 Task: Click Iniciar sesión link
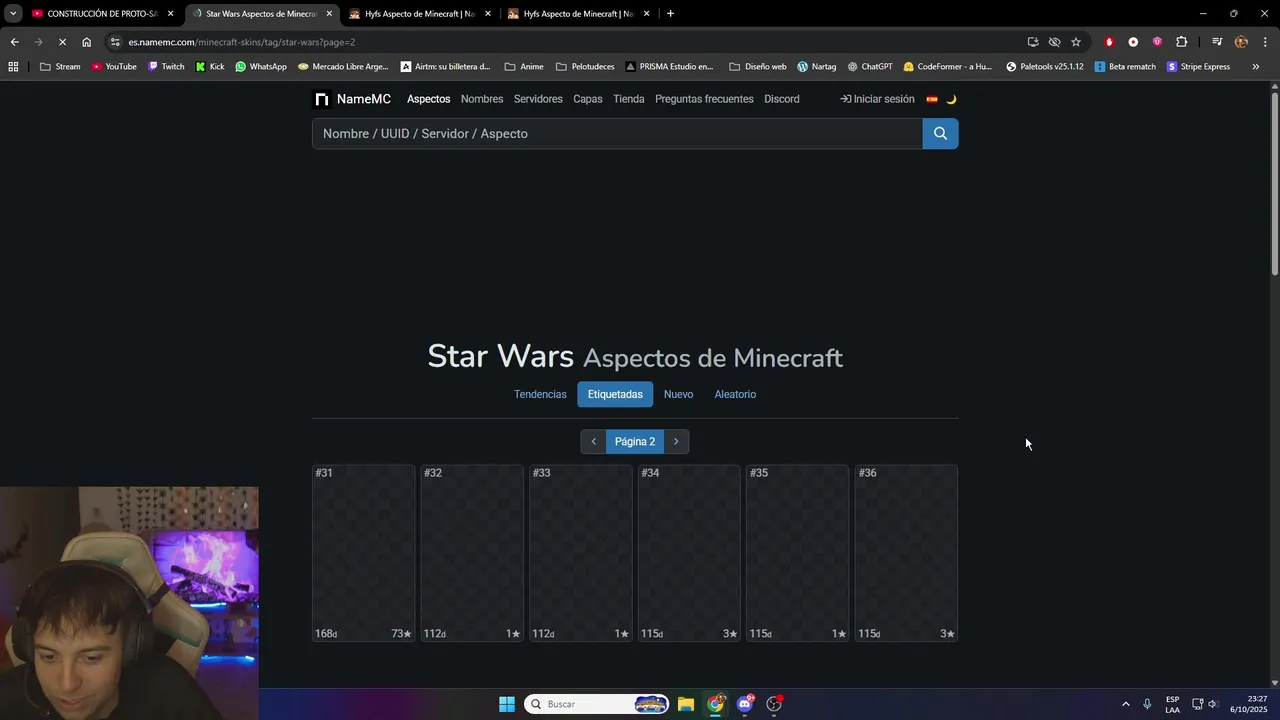[x=877, y=99]
